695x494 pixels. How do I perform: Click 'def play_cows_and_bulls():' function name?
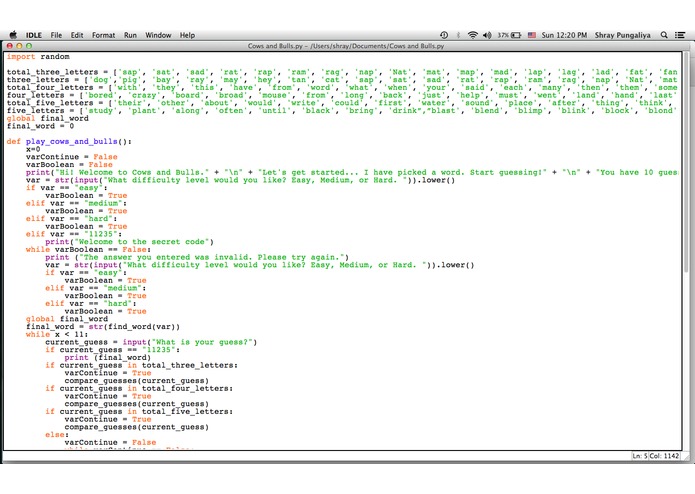coord(71,142)
